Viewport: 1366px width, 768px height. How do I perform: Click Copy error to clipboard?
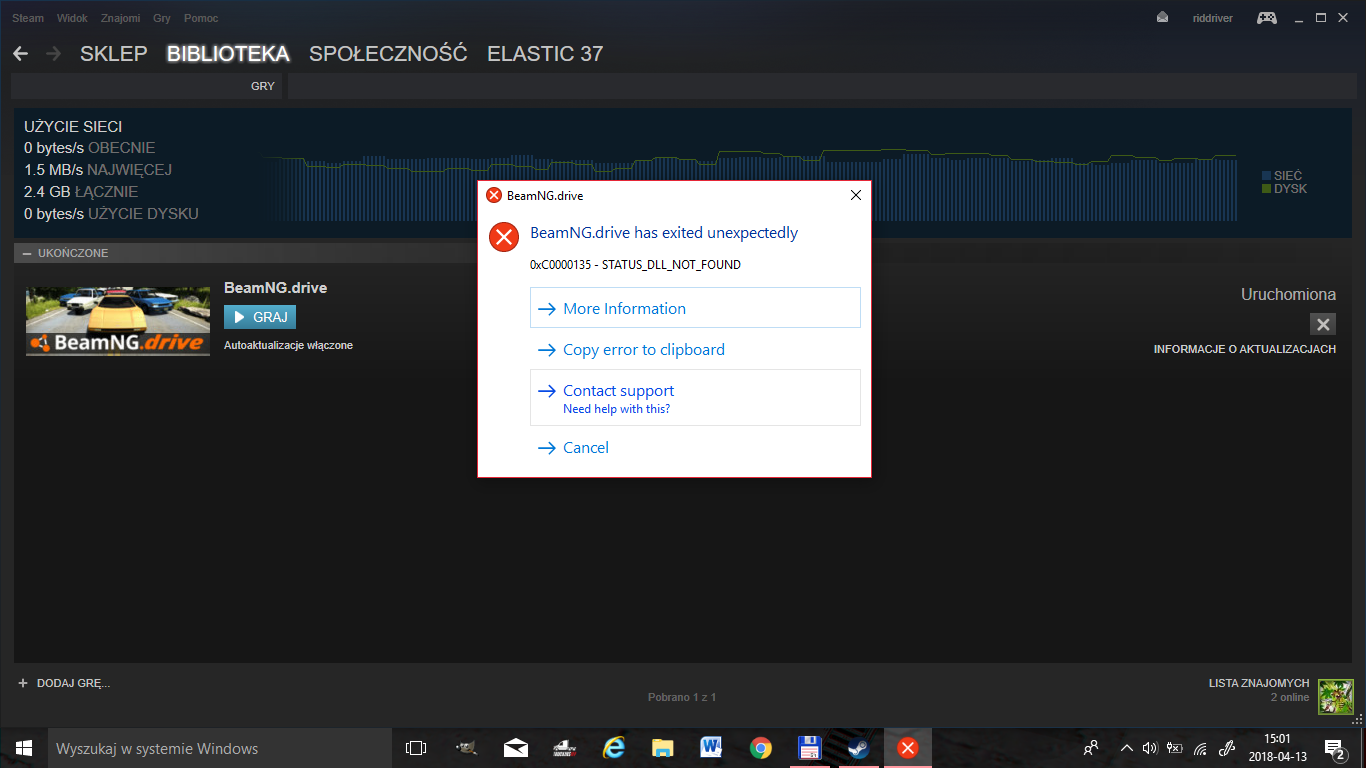[x=695, y=350]
